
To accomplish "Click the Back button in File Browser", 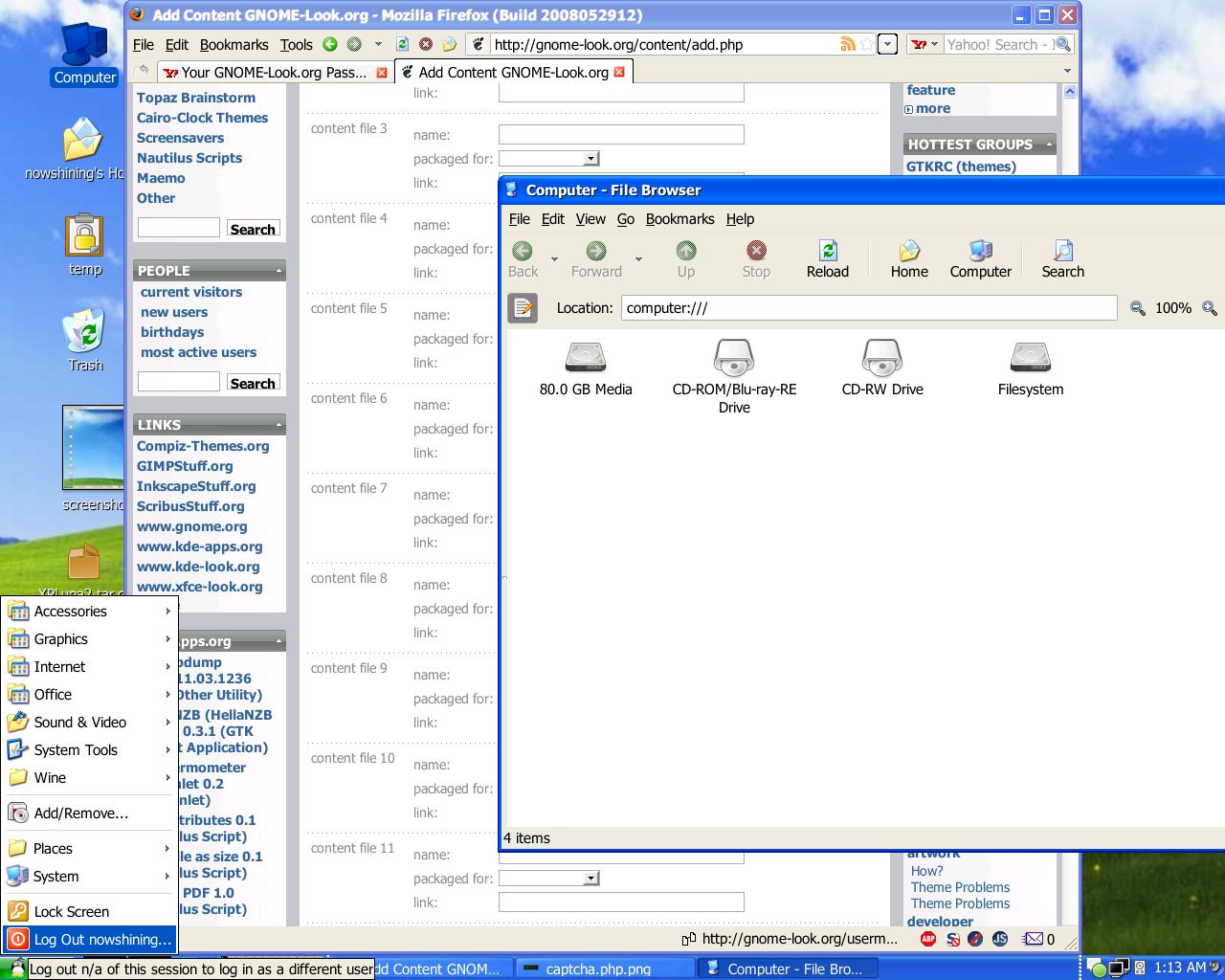I will pos(523,259).
